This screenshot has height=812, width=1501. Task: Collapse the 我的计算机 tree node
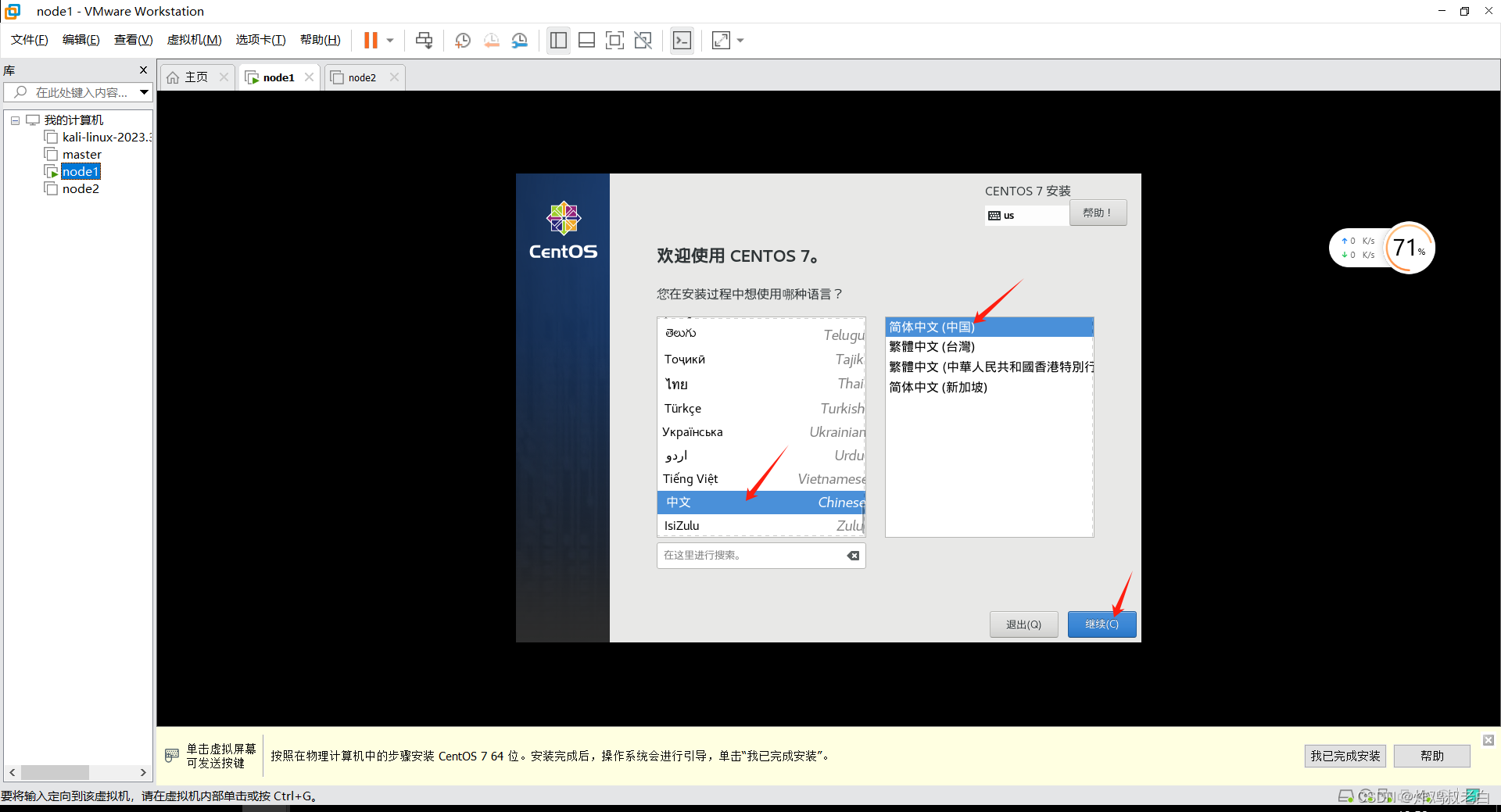(x=15, y=120)
